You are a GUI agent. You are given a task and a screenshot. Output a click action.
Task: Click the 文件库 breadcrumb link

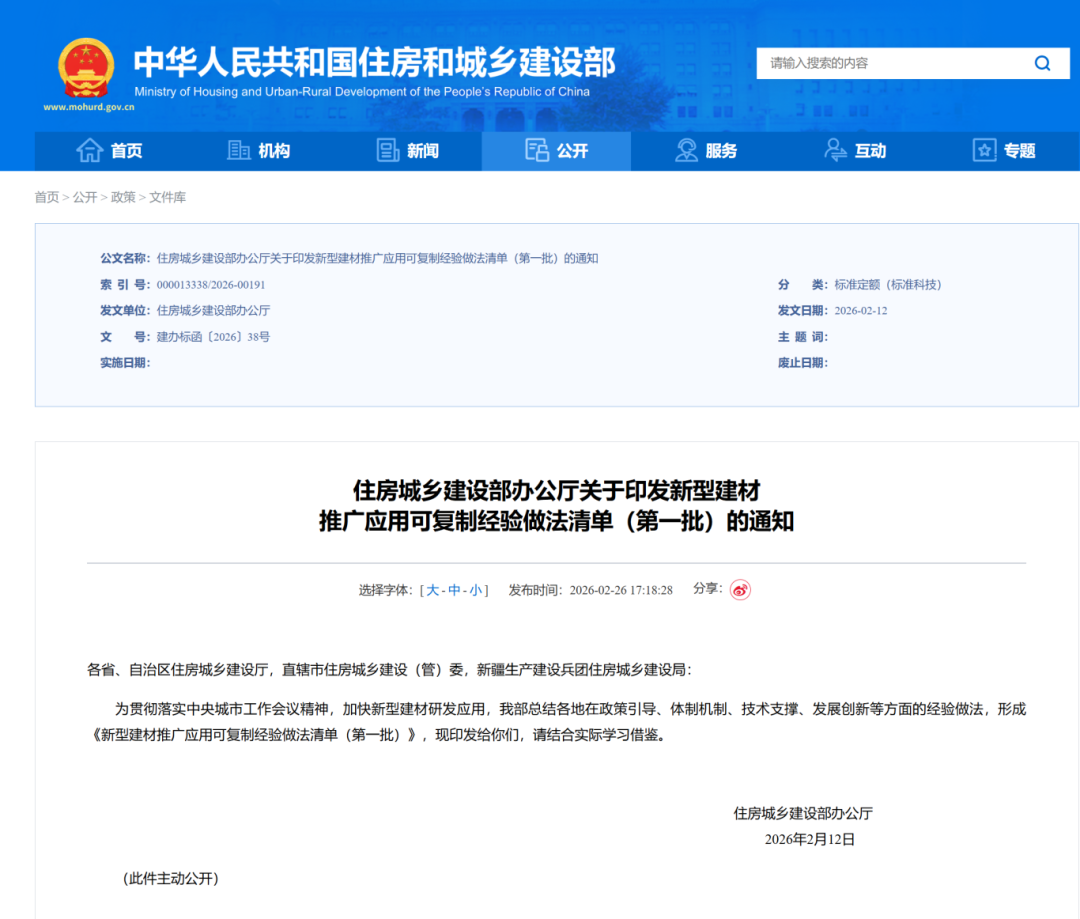click(x=168, y=197)
